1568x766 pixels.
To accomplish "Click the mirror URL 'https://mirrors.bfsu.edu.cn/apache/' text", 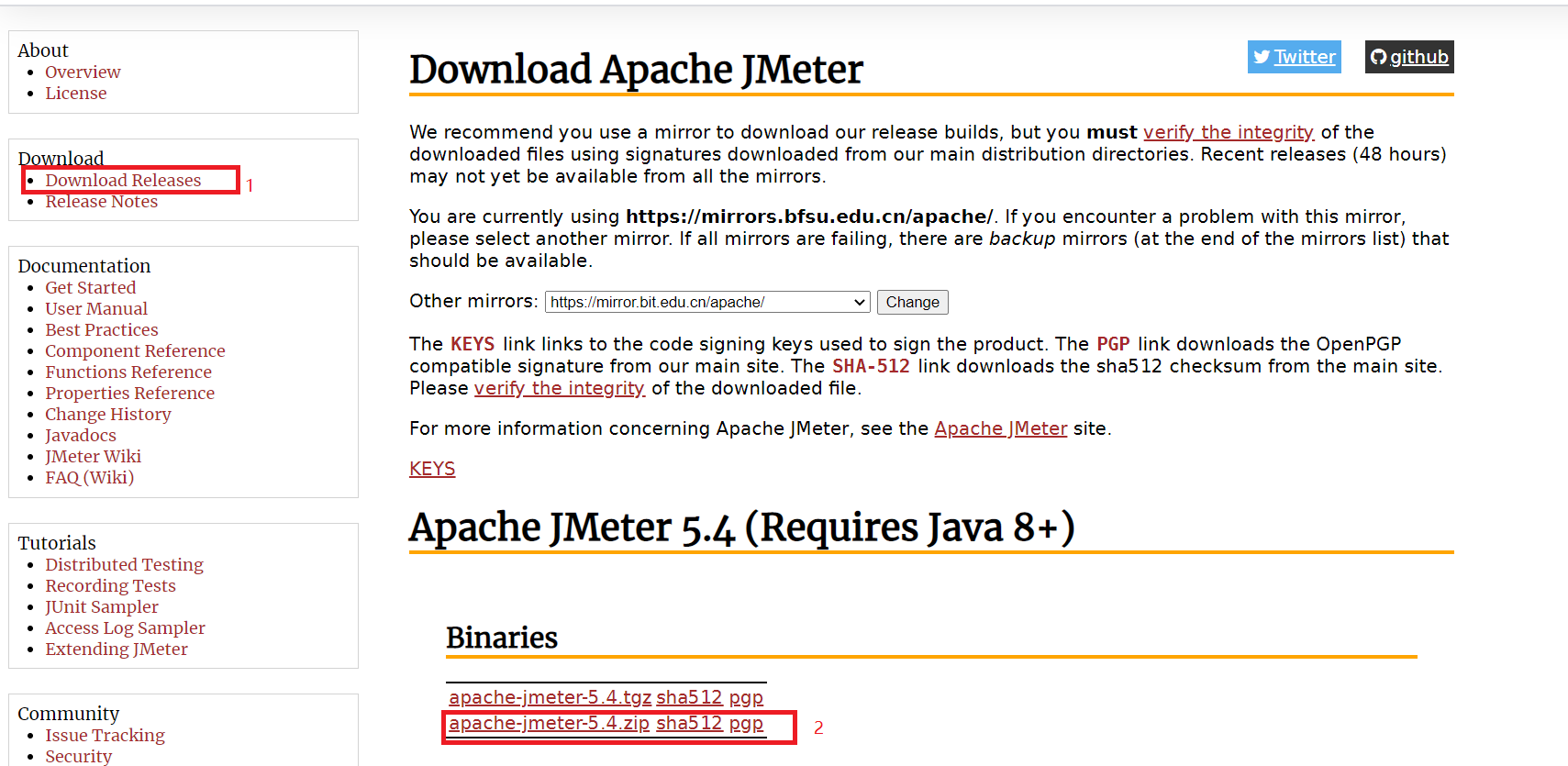I will tap(809, 216).
